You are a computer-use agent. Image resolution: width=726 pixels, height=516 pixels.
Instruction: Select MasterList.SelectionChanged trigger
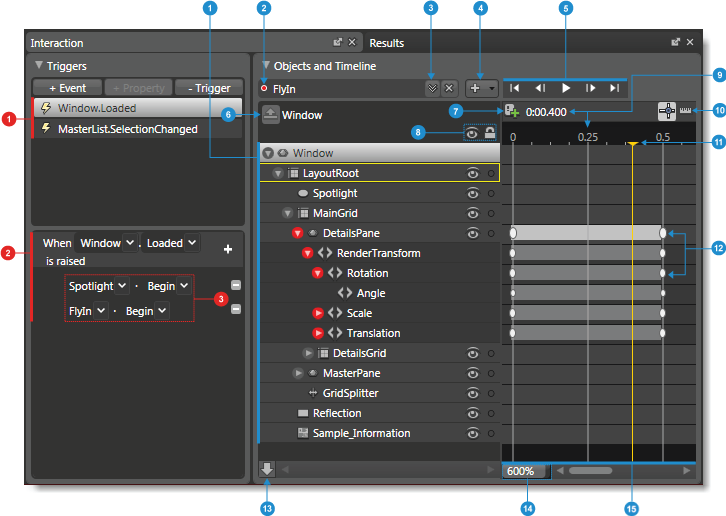[138, 129]
